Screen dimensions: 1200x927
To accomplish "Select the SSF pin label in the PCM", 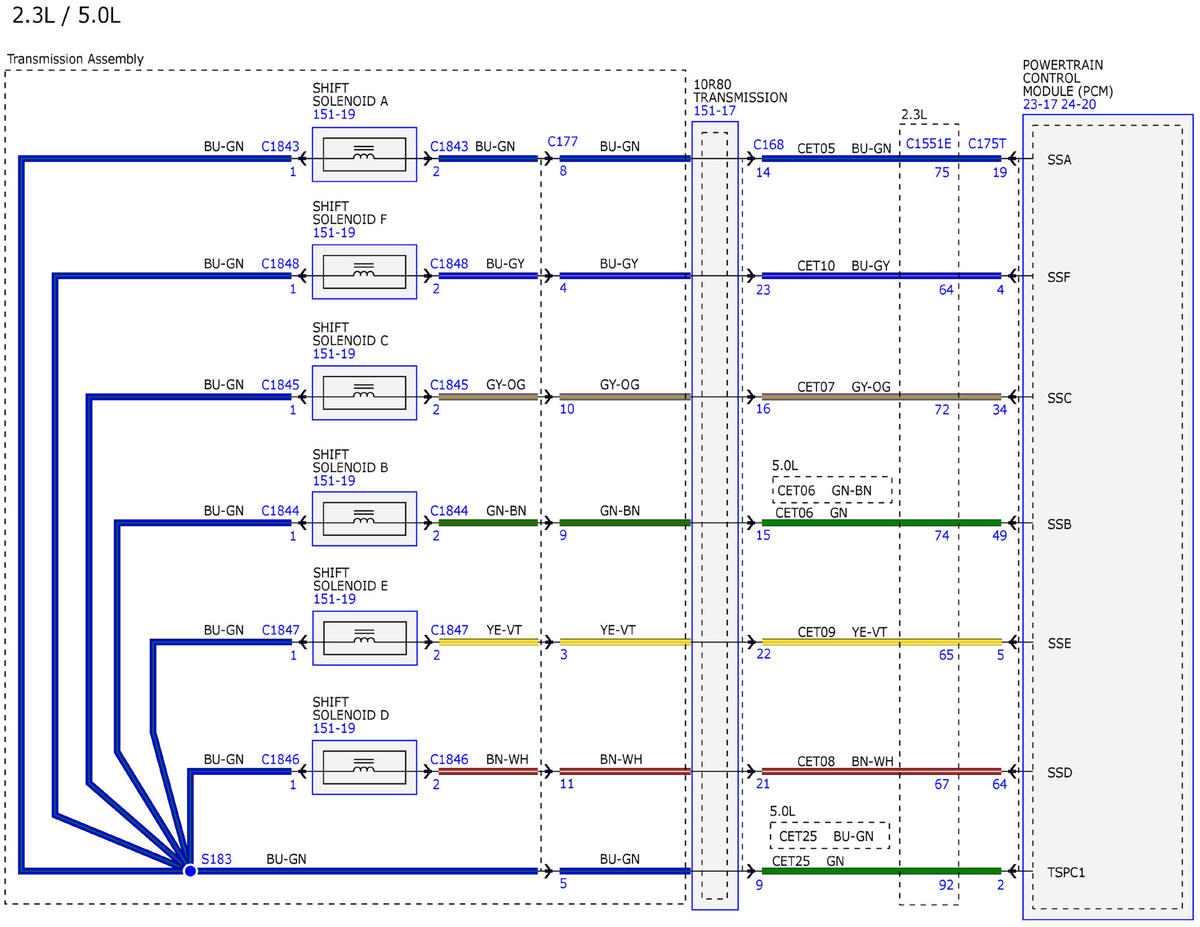I will pos(1060,276).
